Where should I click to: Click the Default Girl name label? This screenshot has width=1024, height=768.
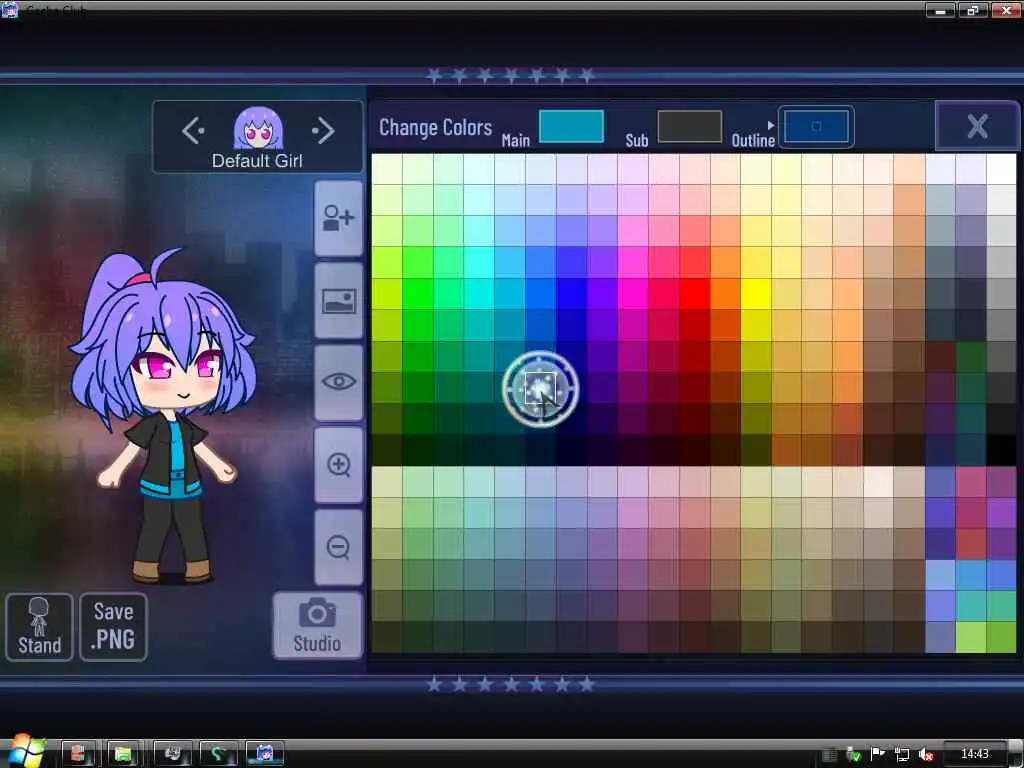coord(257,161)
